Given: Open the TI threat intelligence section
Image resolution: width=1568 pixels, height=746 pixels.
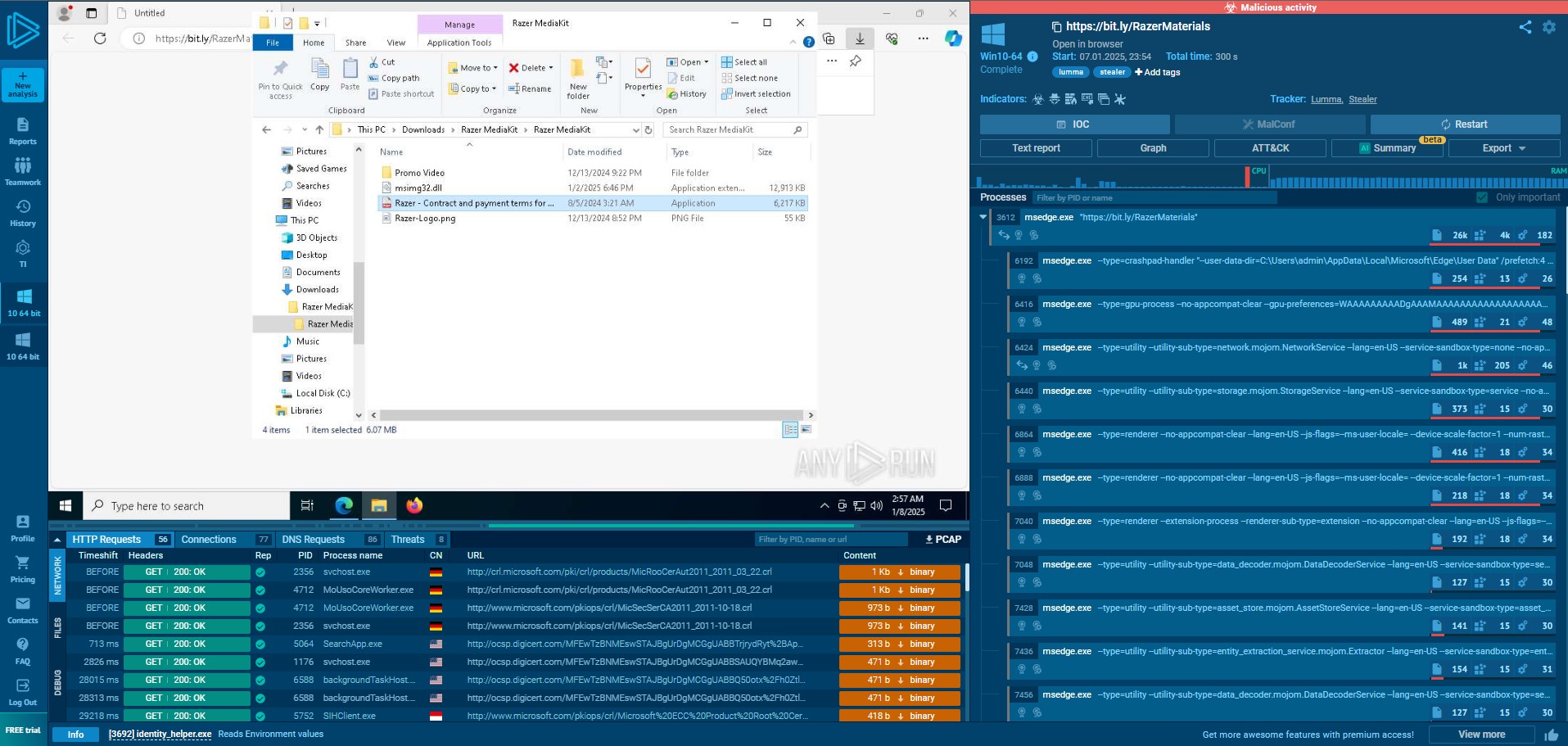Looking at the screenshot, I should 23,254.
